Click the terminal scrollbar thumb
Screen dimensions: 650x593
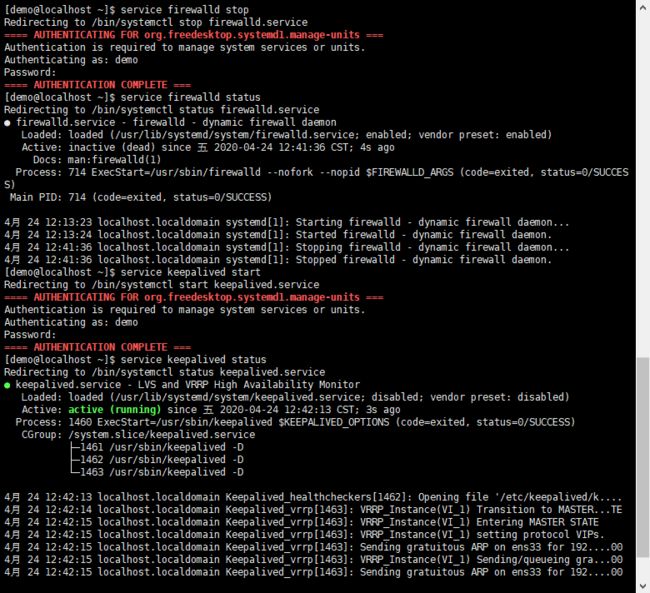pyautogui.click(x=643, y=457)
